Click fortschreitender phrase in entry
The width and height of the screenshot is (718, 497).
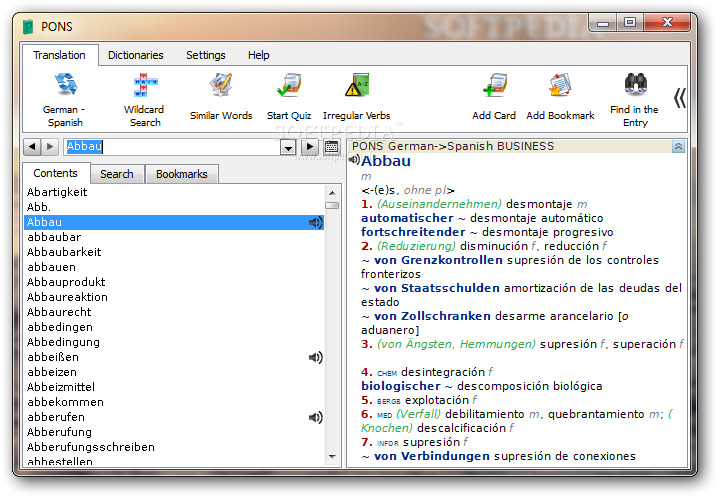(x=413, y=232)
